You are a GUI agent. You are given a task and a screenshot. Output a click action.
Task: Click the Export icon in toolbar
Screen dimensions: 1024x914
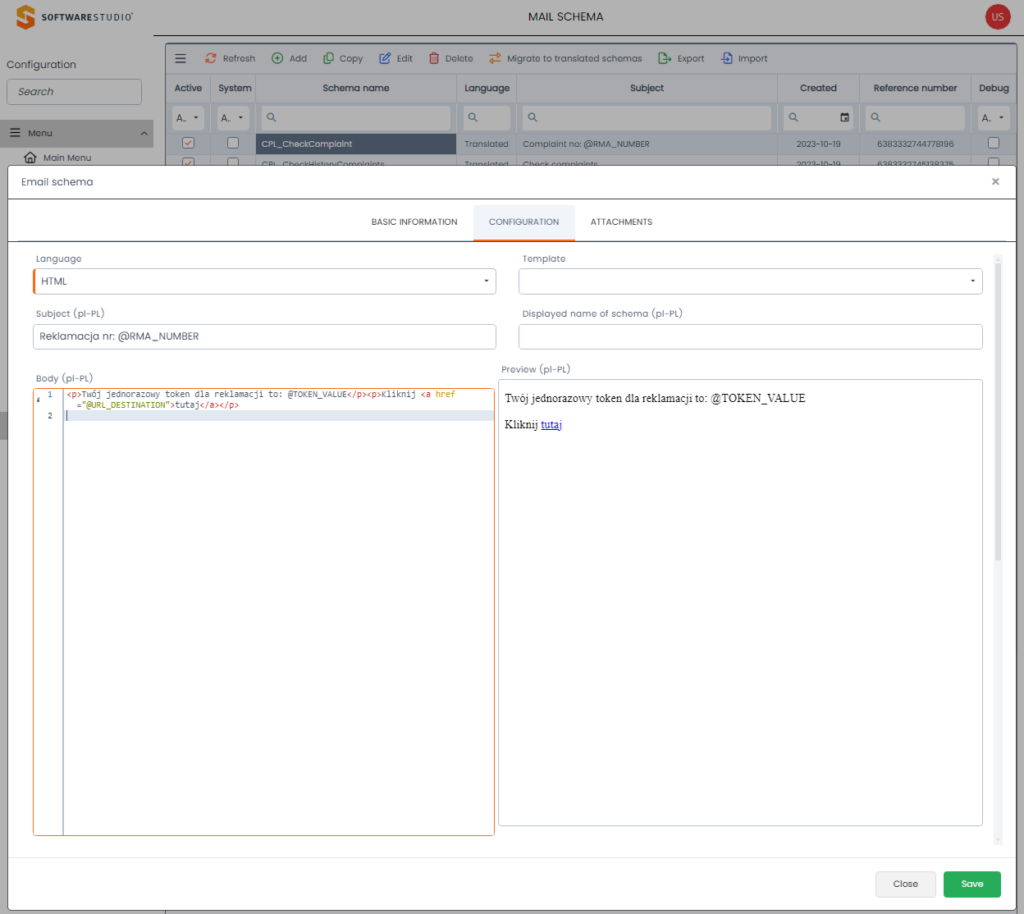664,59
